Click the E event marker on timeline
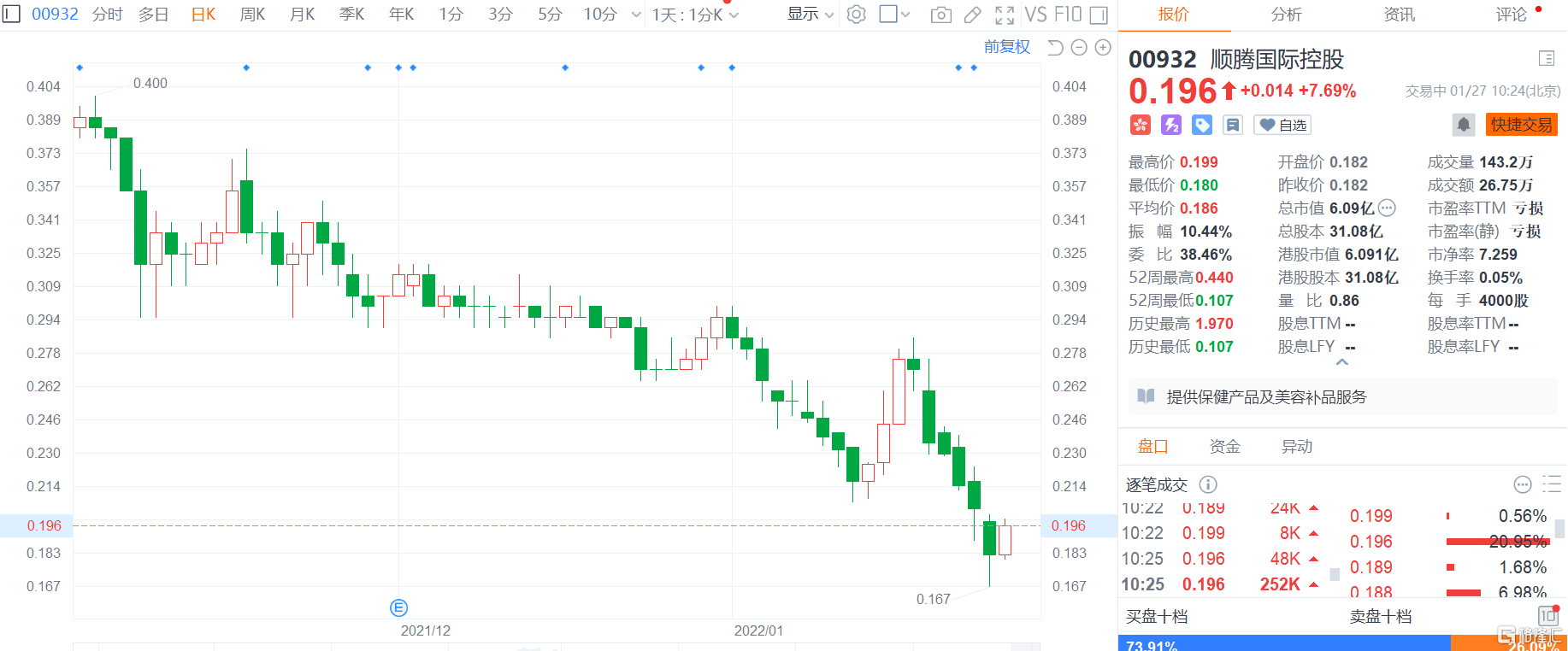Image resolution: width=1568 pixels, height=651 pixels. pos(398,607)
